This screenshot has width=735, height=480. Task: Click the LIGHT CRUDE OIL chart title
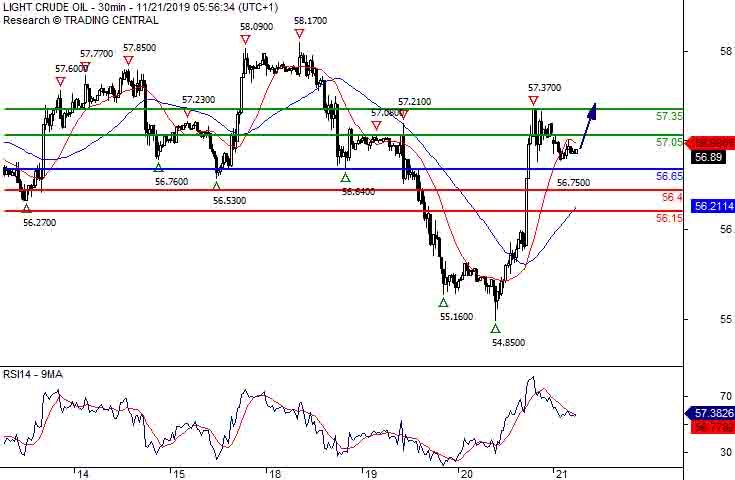[x=140, y=8]
